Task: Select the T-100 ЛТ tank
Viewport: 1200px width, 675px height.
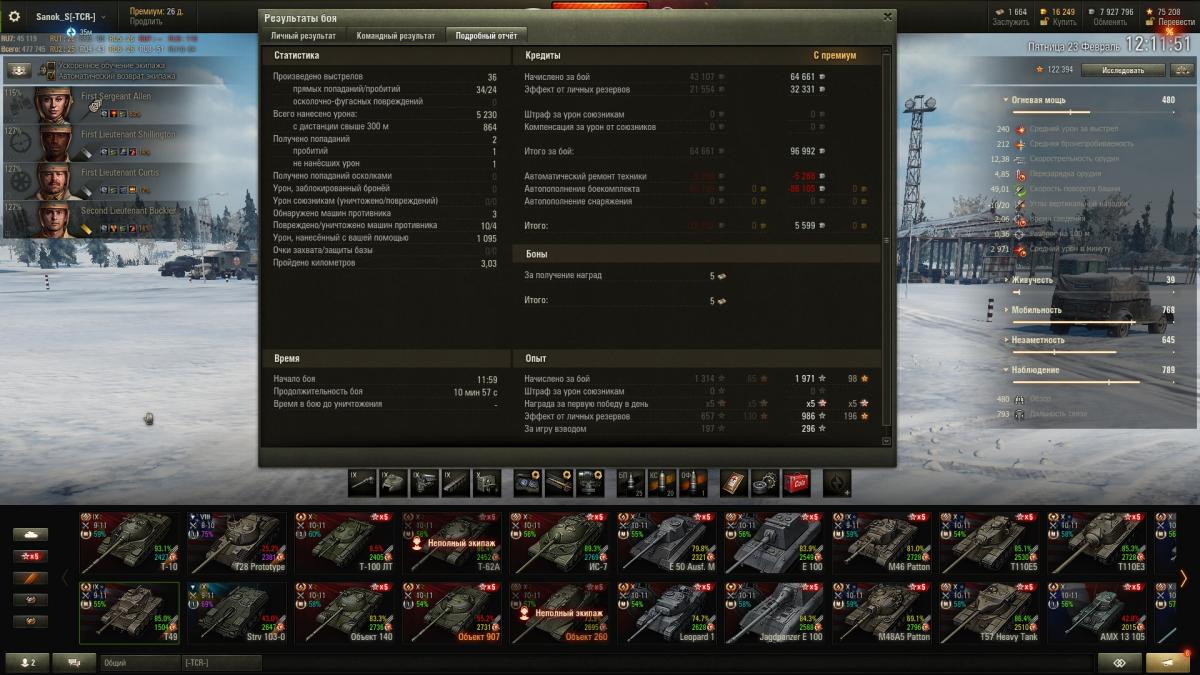Action: (x=344, y=542)
